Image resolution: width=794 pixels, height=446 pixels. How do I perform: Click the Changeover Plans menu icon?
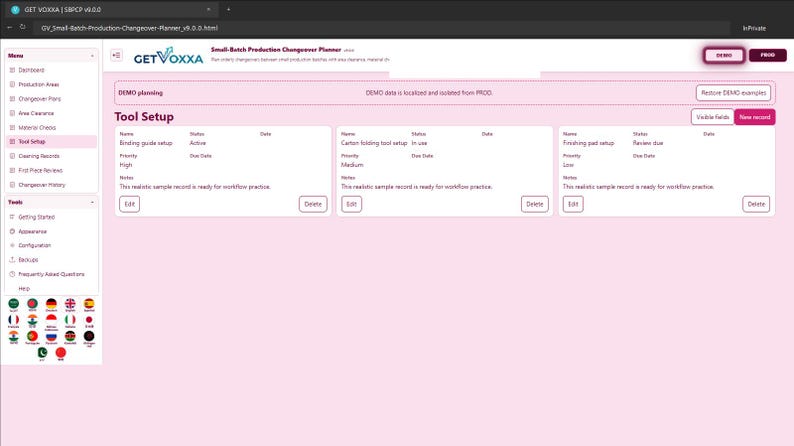pos(12,99)
